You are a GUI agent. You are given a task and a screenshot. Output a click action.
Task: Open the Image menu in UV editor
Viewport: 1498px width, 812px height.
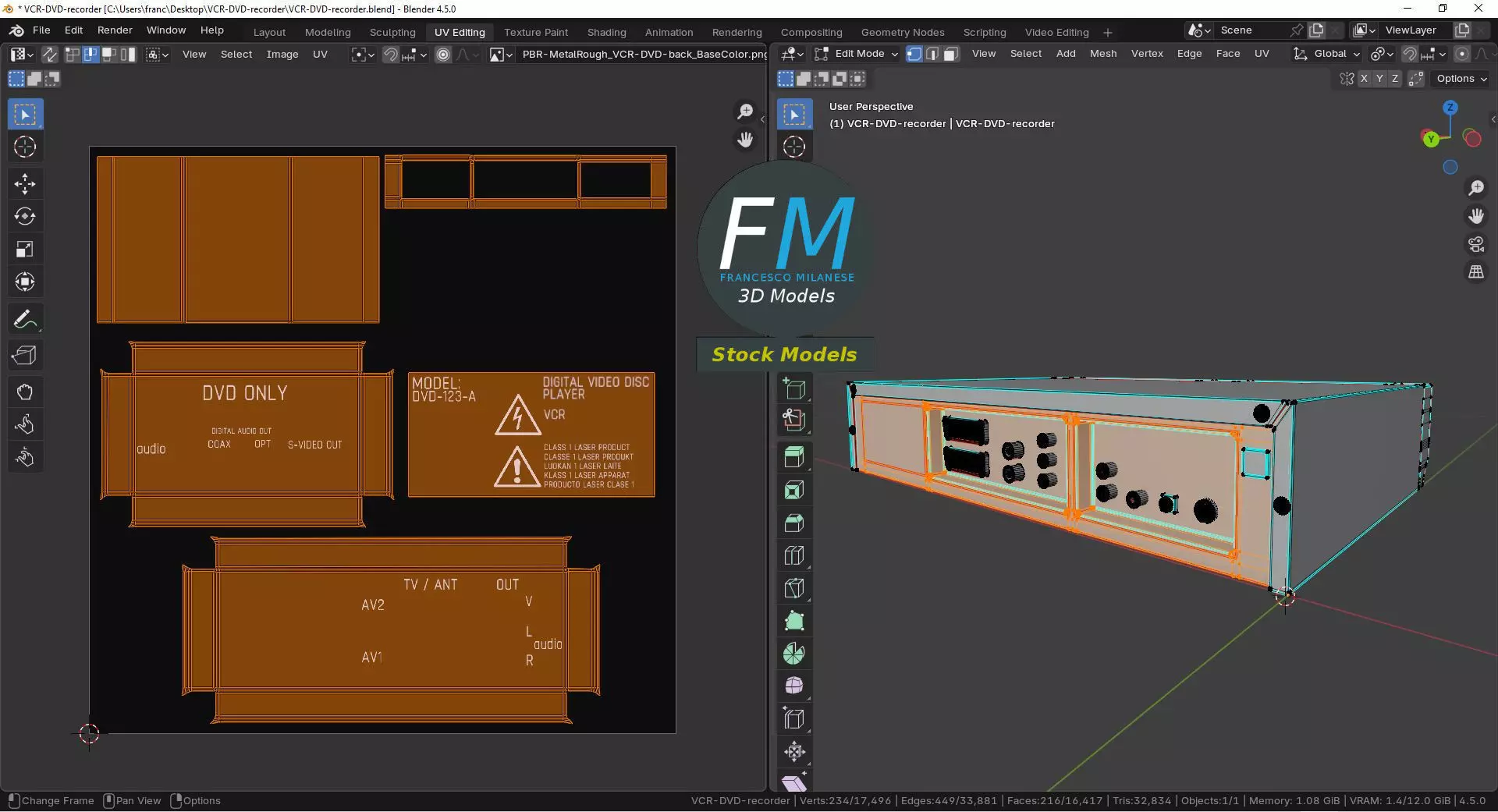pos(282,55)
